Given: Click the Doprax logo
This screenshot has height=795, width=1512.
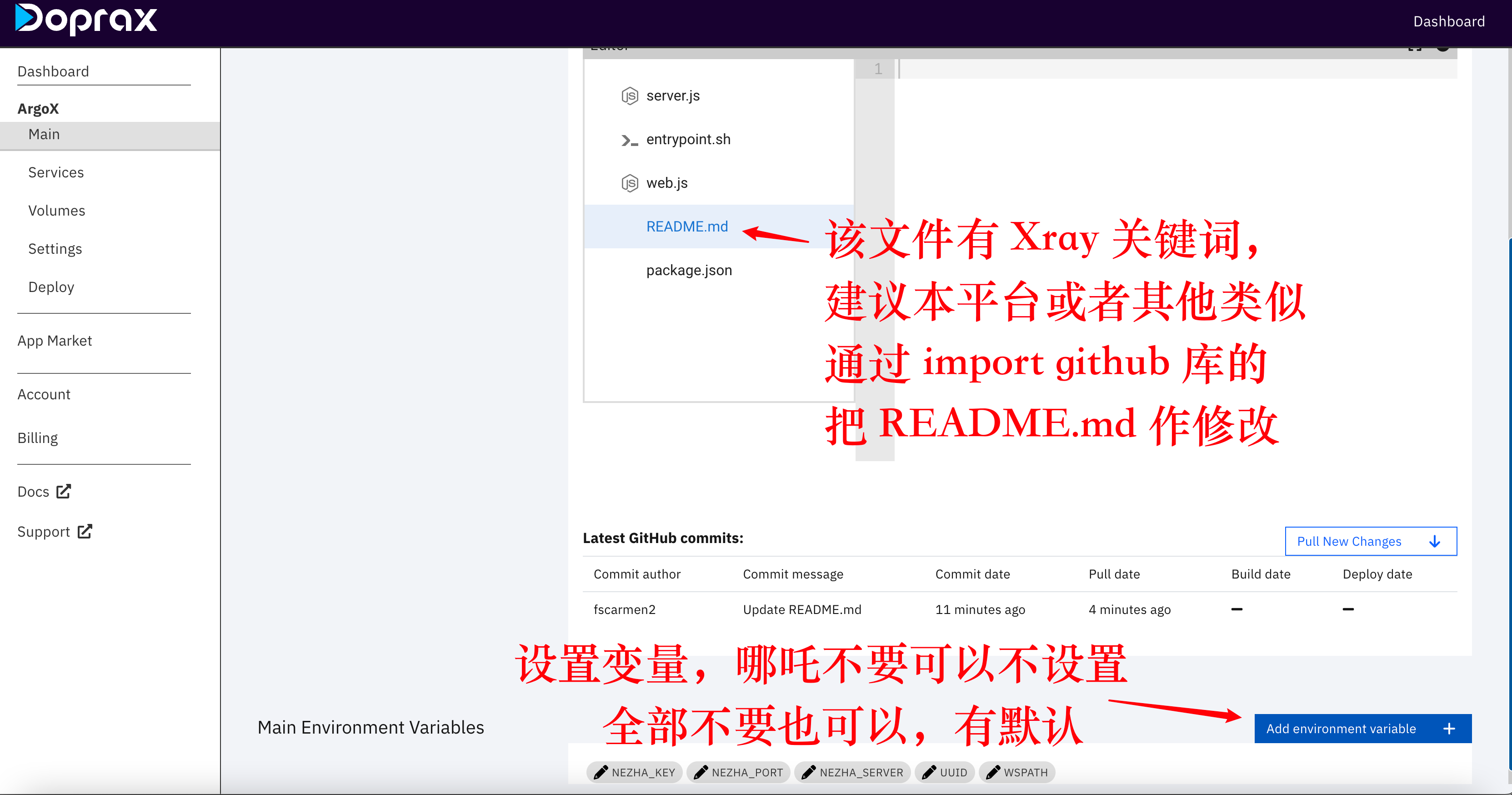Looking at the screenshot, I should pos(86,20).
